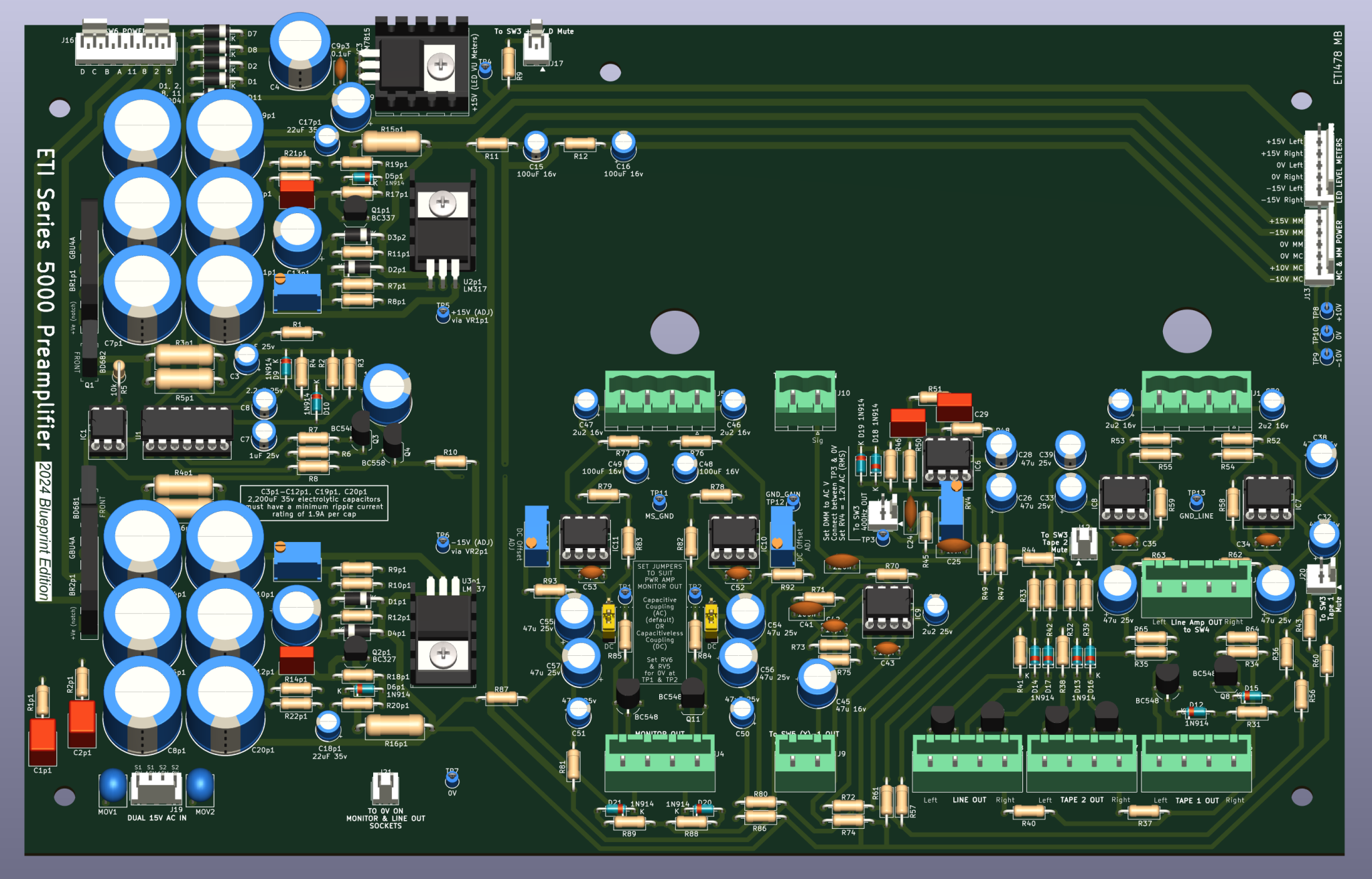Screen dimensions: 1372x879
Task: Select the IC11 chip
Action: pos(586,539)
